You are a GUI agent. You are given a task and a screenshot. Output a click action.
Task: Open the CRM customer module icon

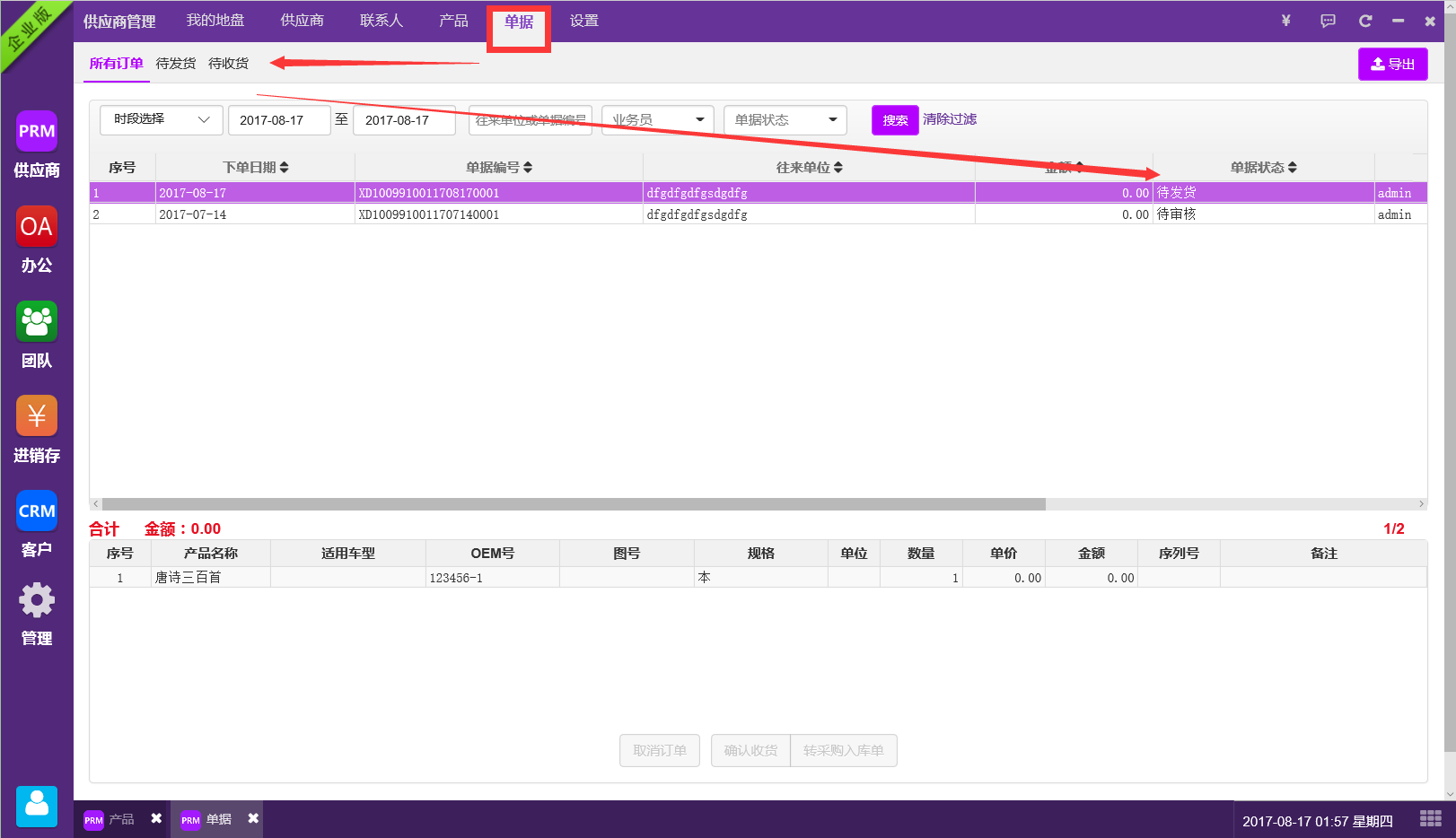(37, 511)
